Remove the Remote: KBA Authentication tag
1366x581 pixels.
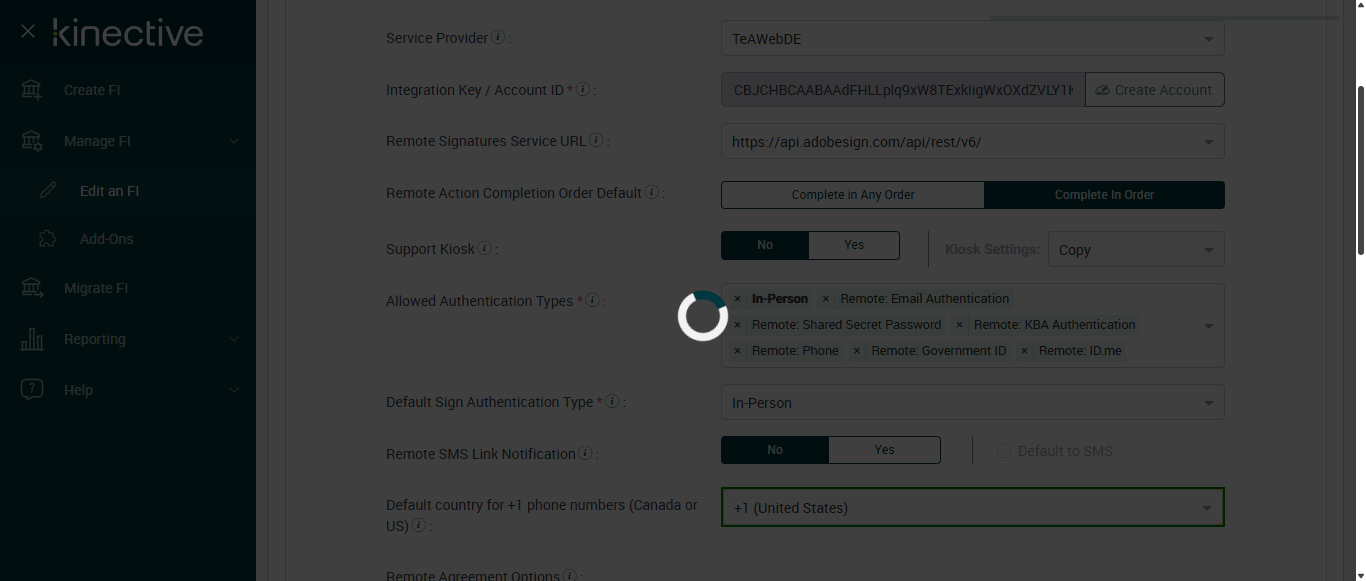coord(960,325)
